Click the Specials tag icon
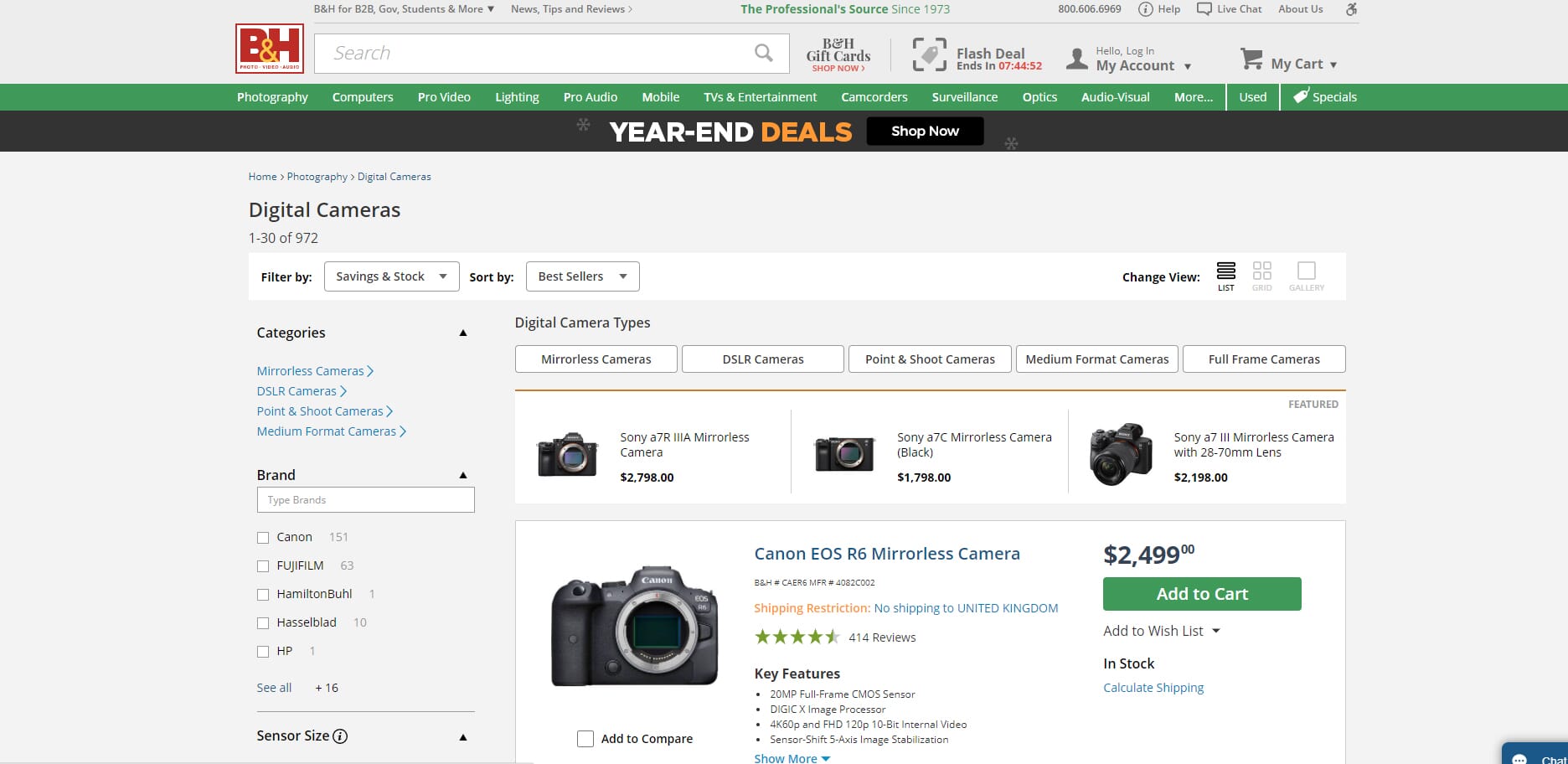The width and height of the screenshot is (1568, 764). point(1301,96)
